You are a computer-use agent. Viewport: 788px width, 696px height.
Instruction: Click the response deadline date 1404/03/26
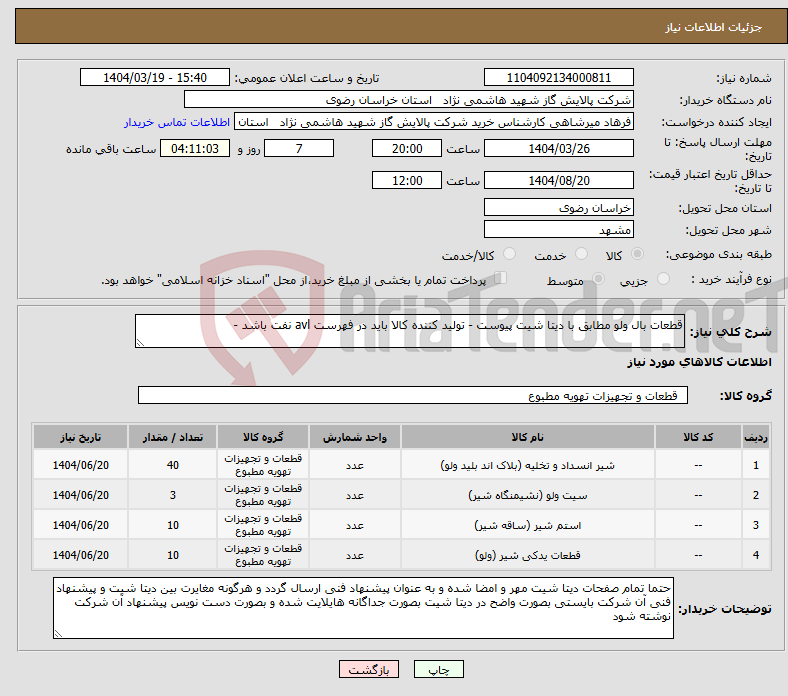pyautogui.click(x=558, y=148)
